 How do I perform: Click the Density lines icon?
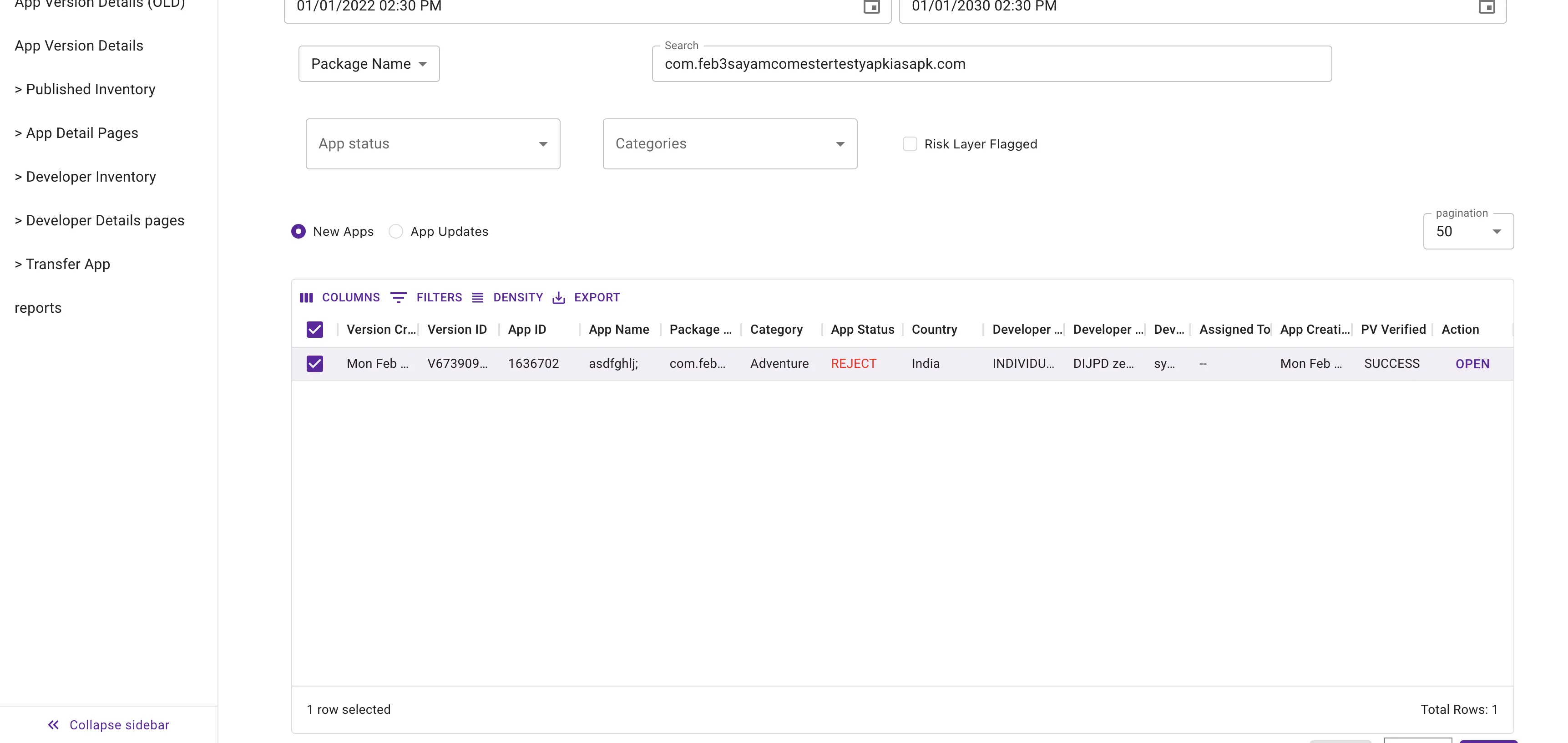pyautogui.click(x=478, y=298)
